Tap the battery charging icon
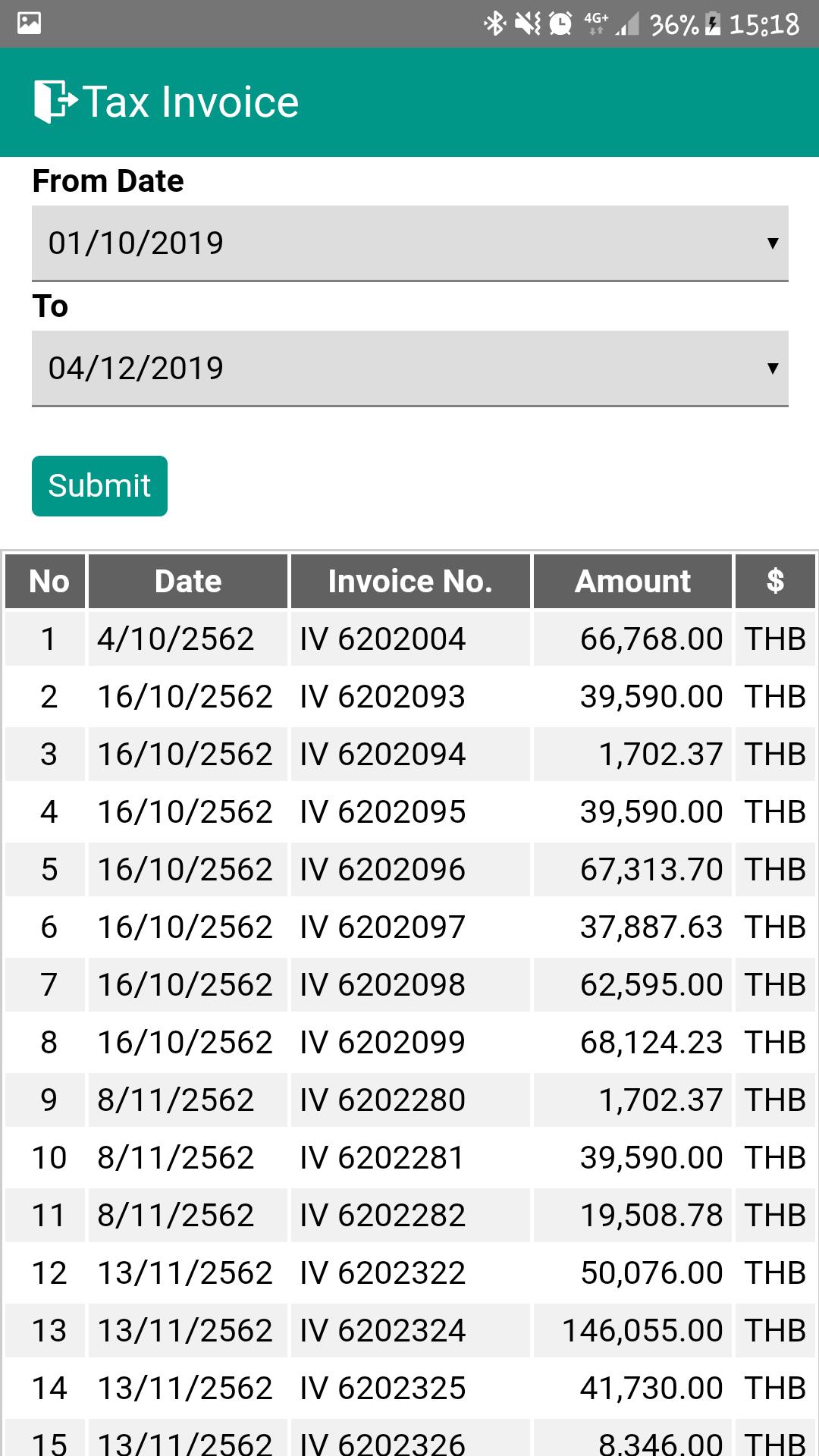The image size is (819, 1456). pos(713,24)
